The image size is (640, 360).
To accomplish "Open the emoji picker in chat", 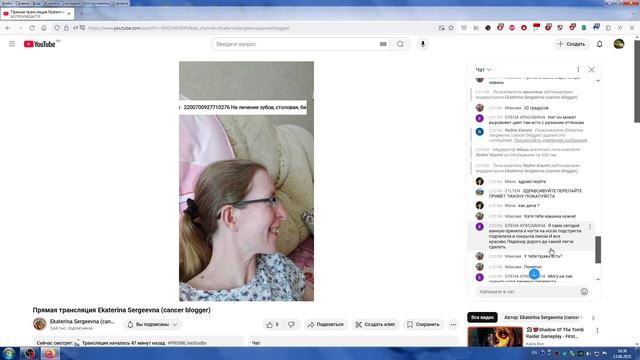I will point(584,292).
